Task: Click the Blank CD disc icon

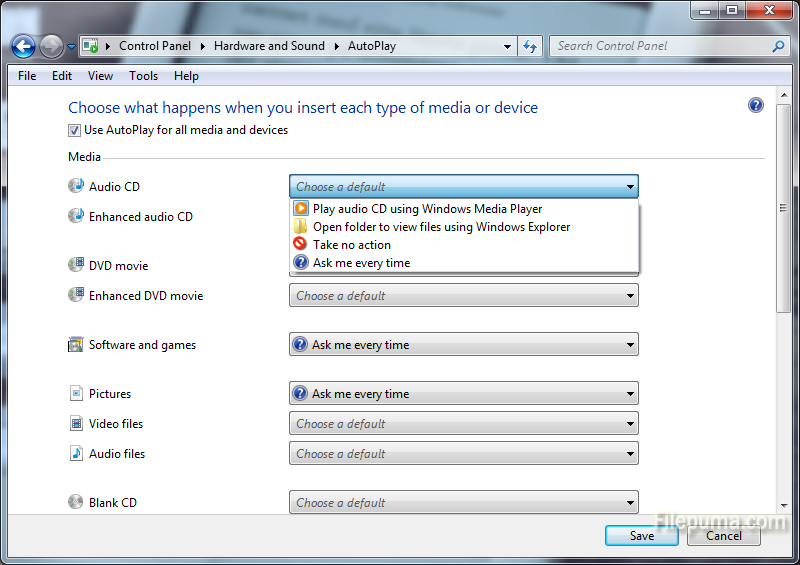Action: tap(76, 502)
